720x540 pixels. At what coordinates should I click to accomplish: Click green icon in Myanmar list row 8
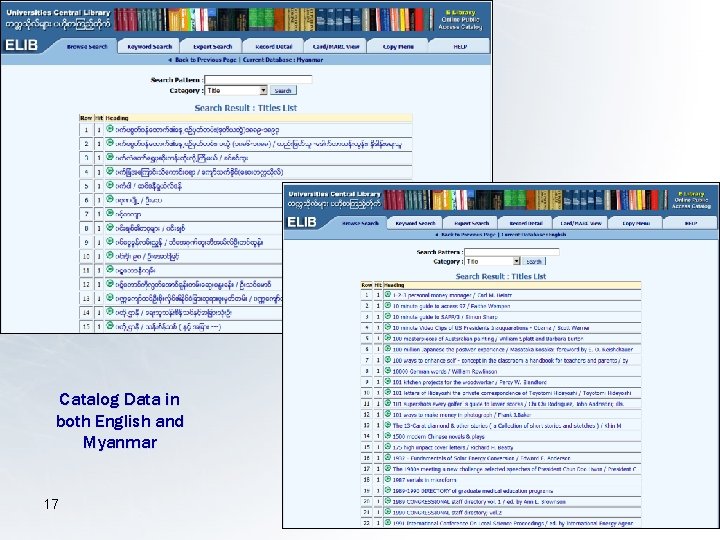[x=110, y=227]
